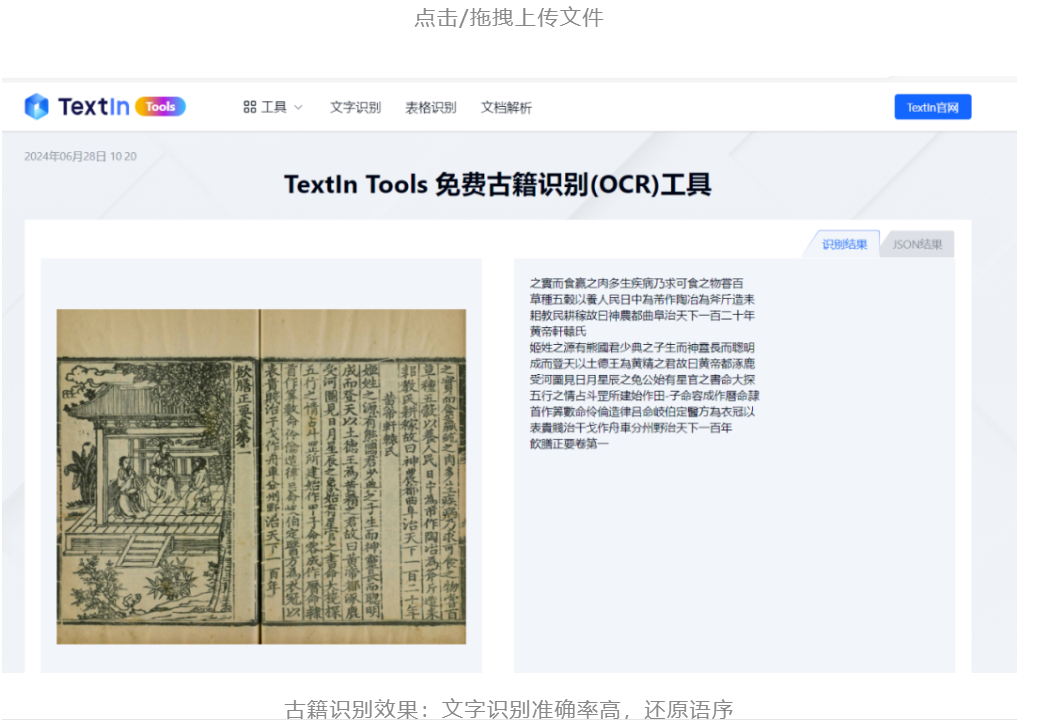1039x724 pixels.
Task: Click the Tools badge beside TextIn
Action: click(x=160, y=107)
